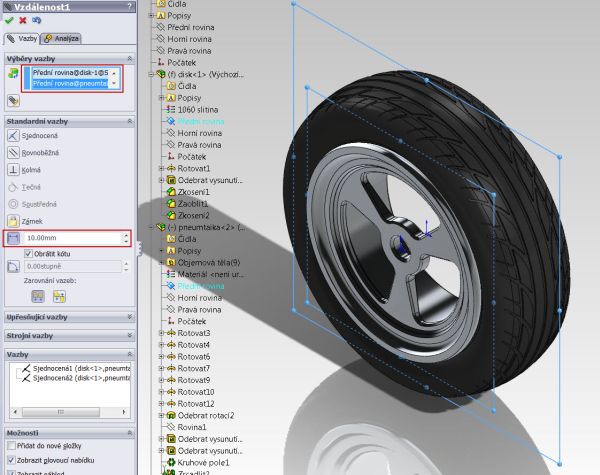This screenshot has height=475, width=600.
Task: Click Zkosení1 feature in the tree
Action: [193, 191]
